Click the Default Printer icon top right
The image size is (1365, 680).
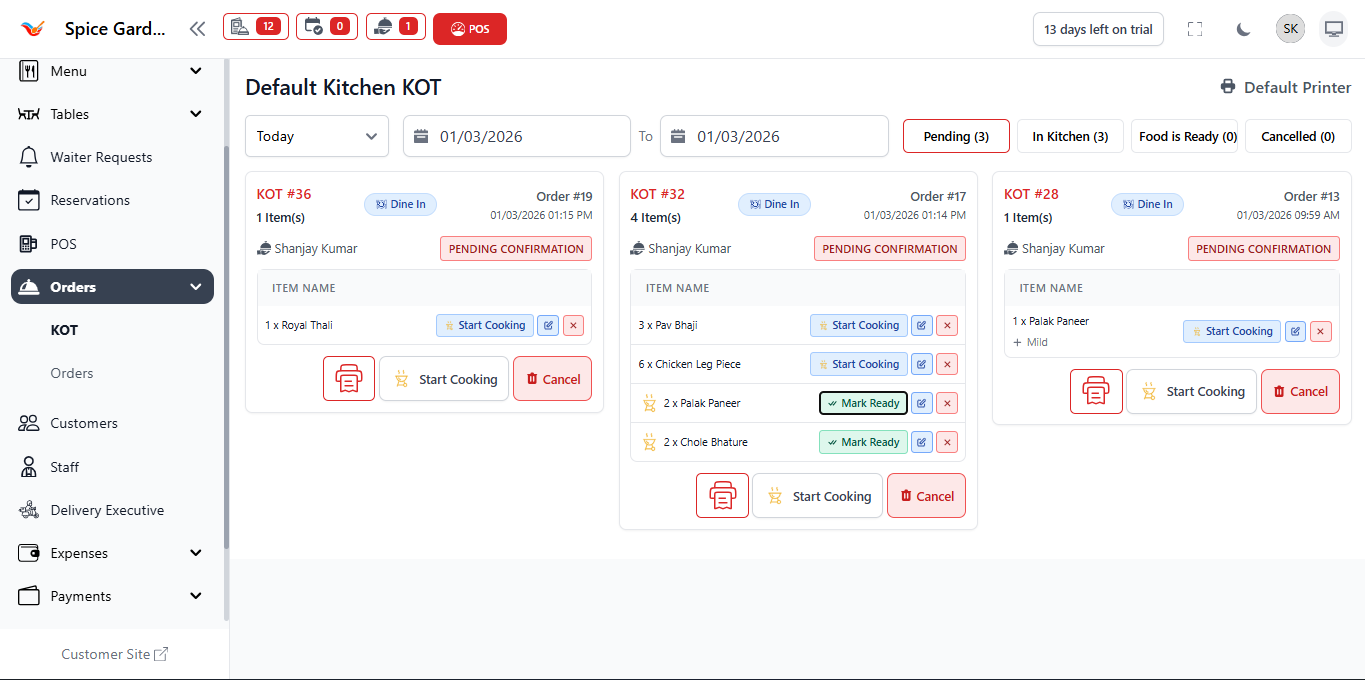pos(1227,87)
